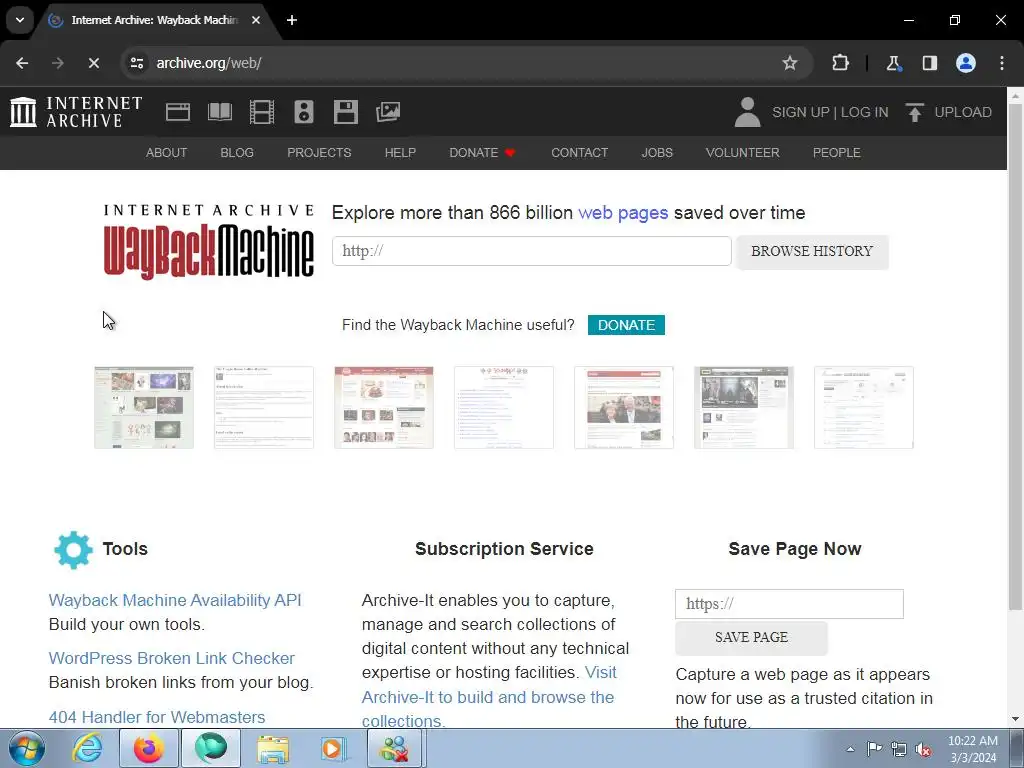Show hidden system tray icons

pyautogui.click(x=850, y=749)
